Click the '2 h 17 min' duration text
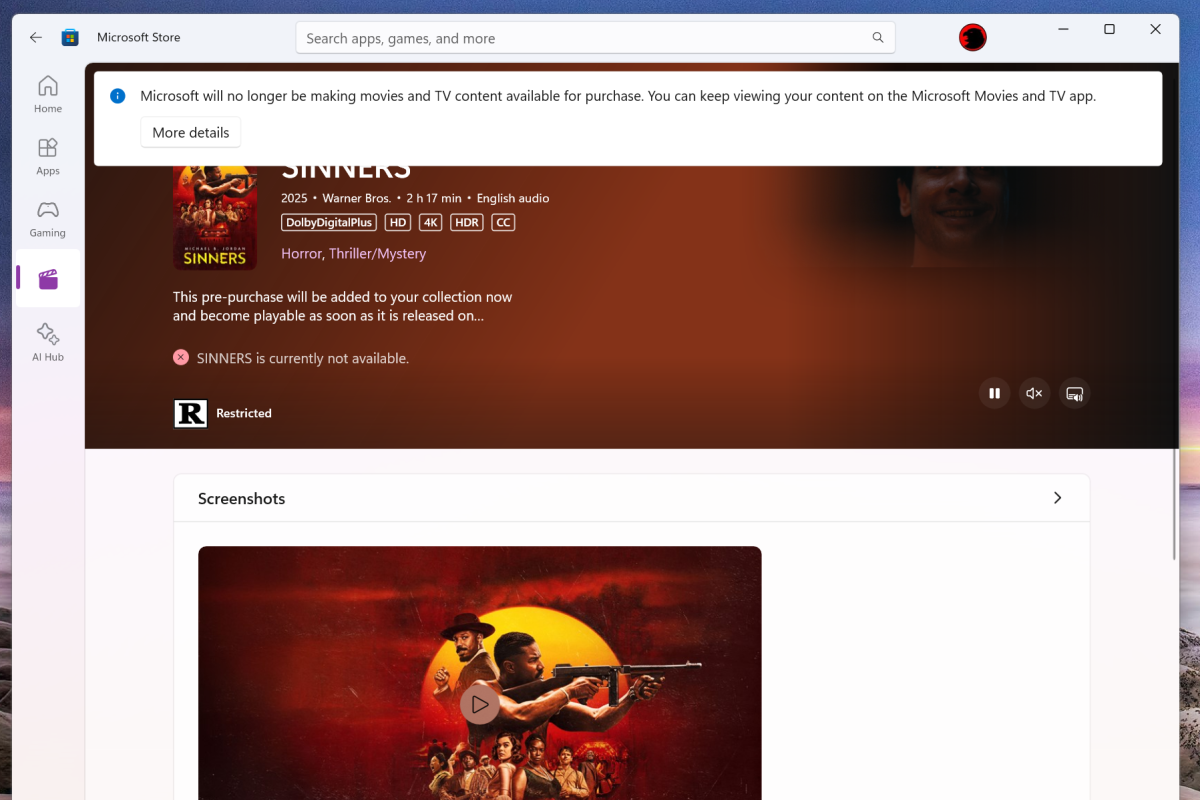1200x800 pixels. pyautogui.click(x=433, y=198)
